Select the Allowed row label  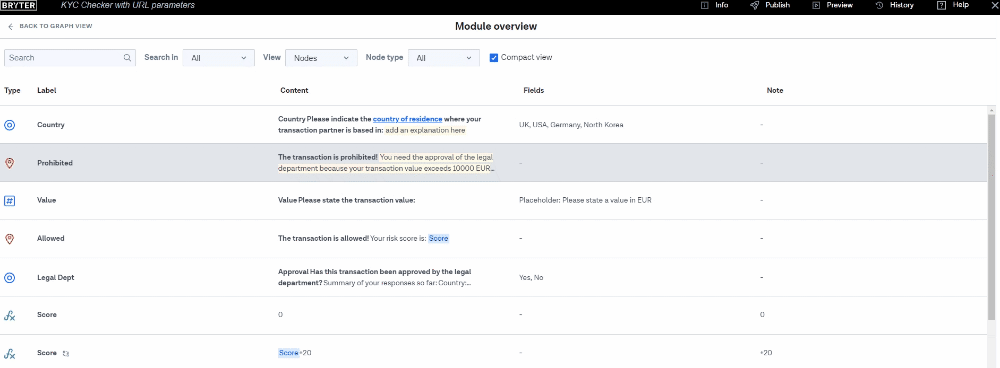pos(51,239)
